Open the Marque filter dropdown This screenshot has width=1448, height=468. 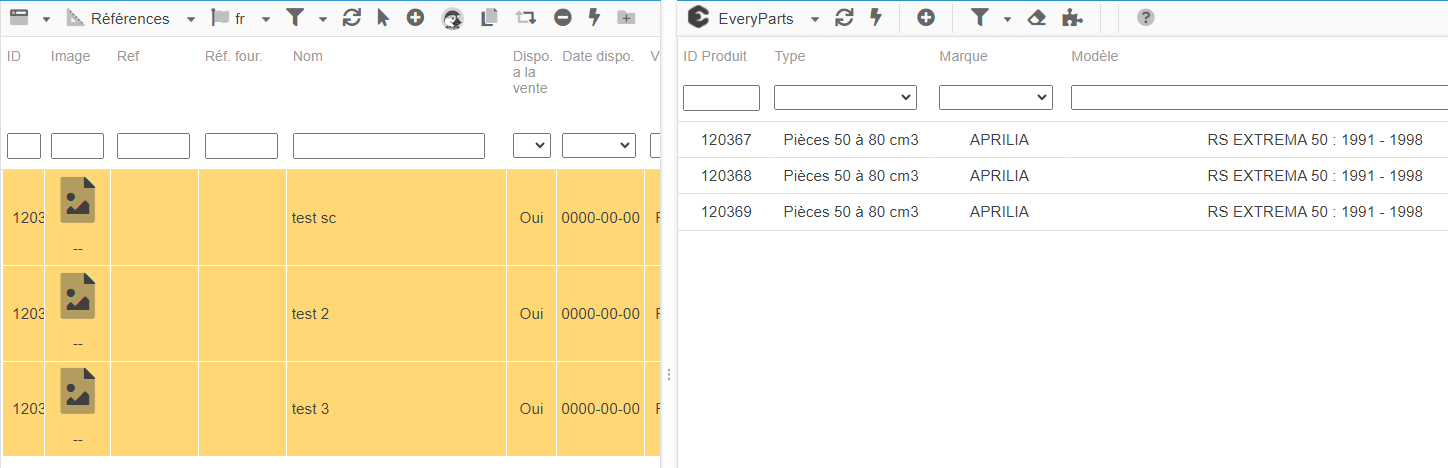pyautogui.click(x=995, y=97)
